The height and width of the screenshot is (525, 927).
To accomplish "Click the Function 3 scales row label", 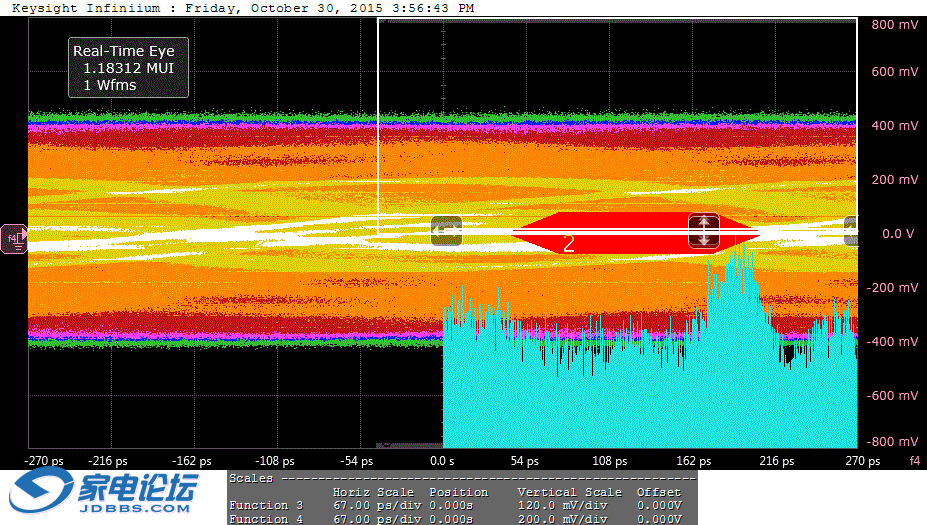I will pyautogui.click(x=266, y=505).
